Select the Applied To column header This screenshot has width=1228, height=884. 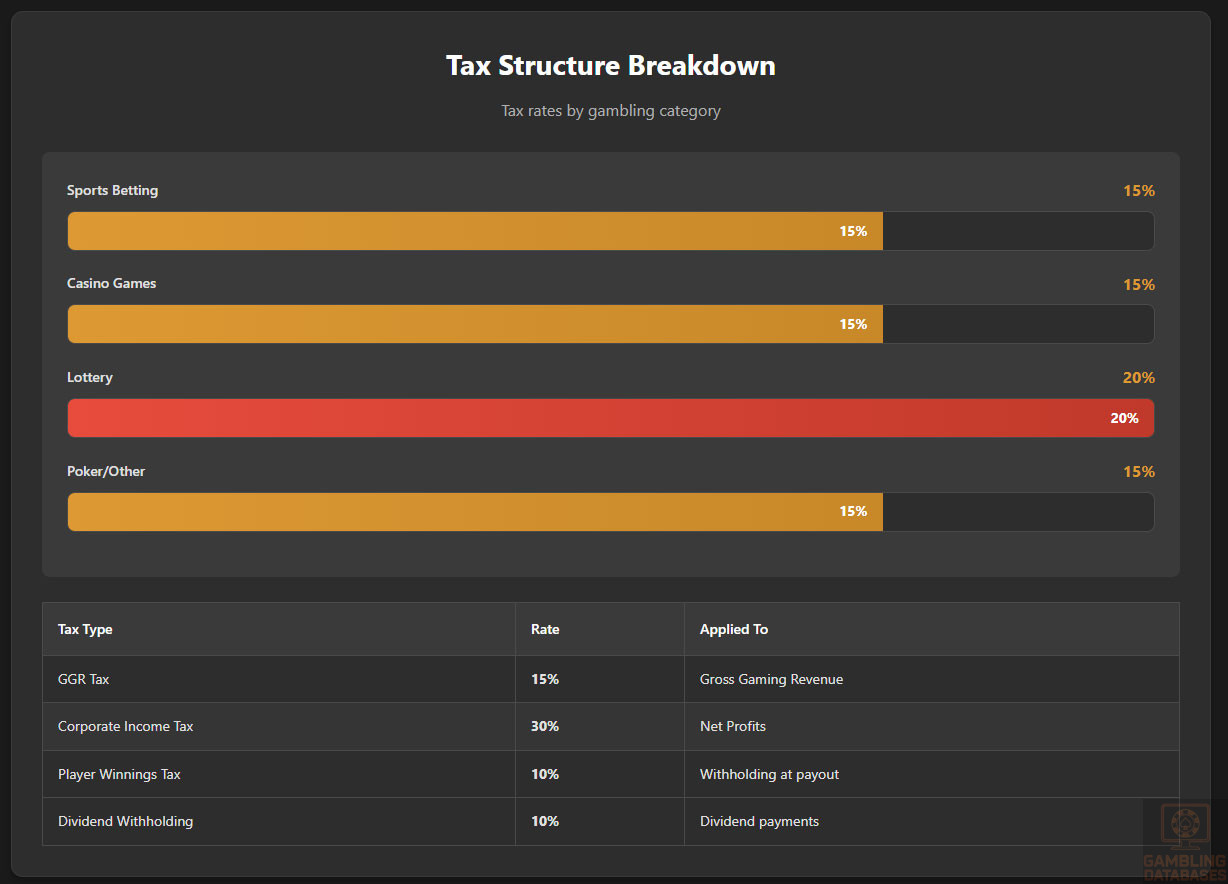[x=734, y=629]
